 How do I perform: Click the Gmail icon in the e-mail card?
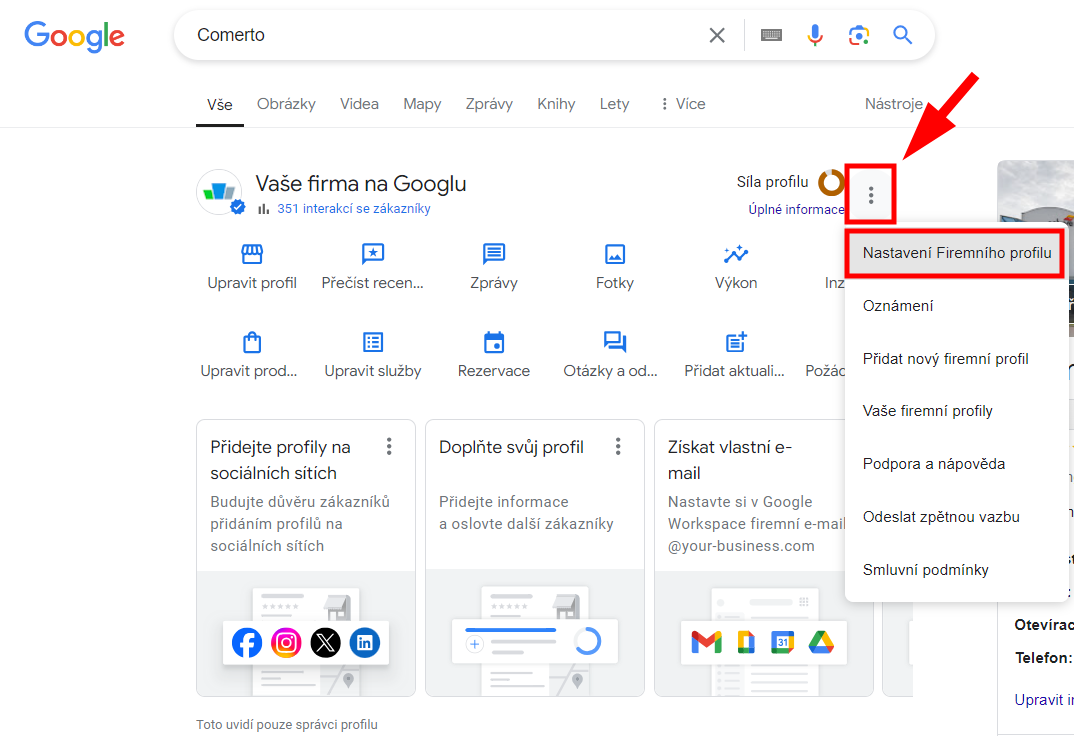(707, 642)
